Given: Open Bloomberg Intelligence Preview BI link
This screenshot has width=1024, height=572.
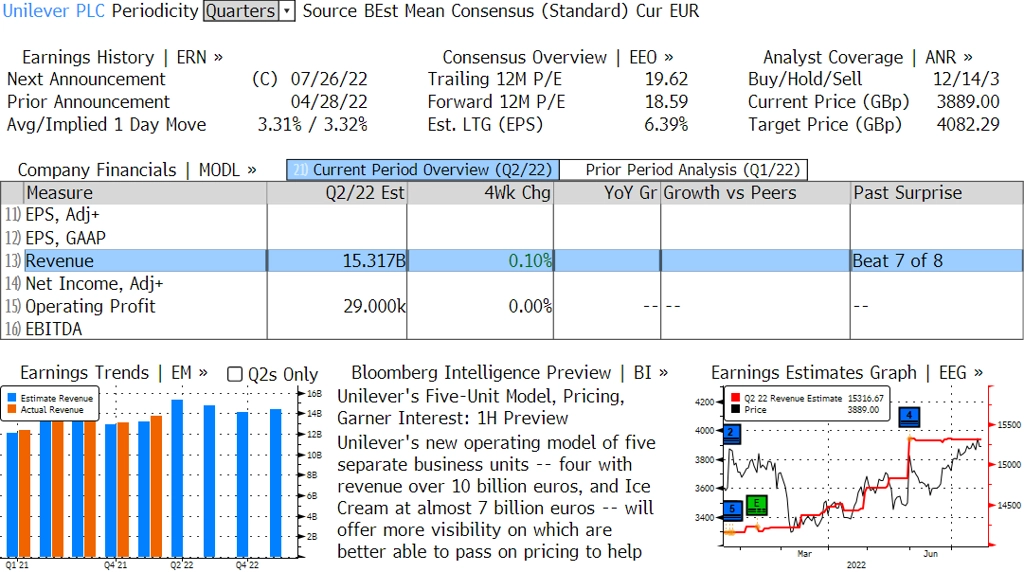Looking at the screenshot, I should (509, 373).
